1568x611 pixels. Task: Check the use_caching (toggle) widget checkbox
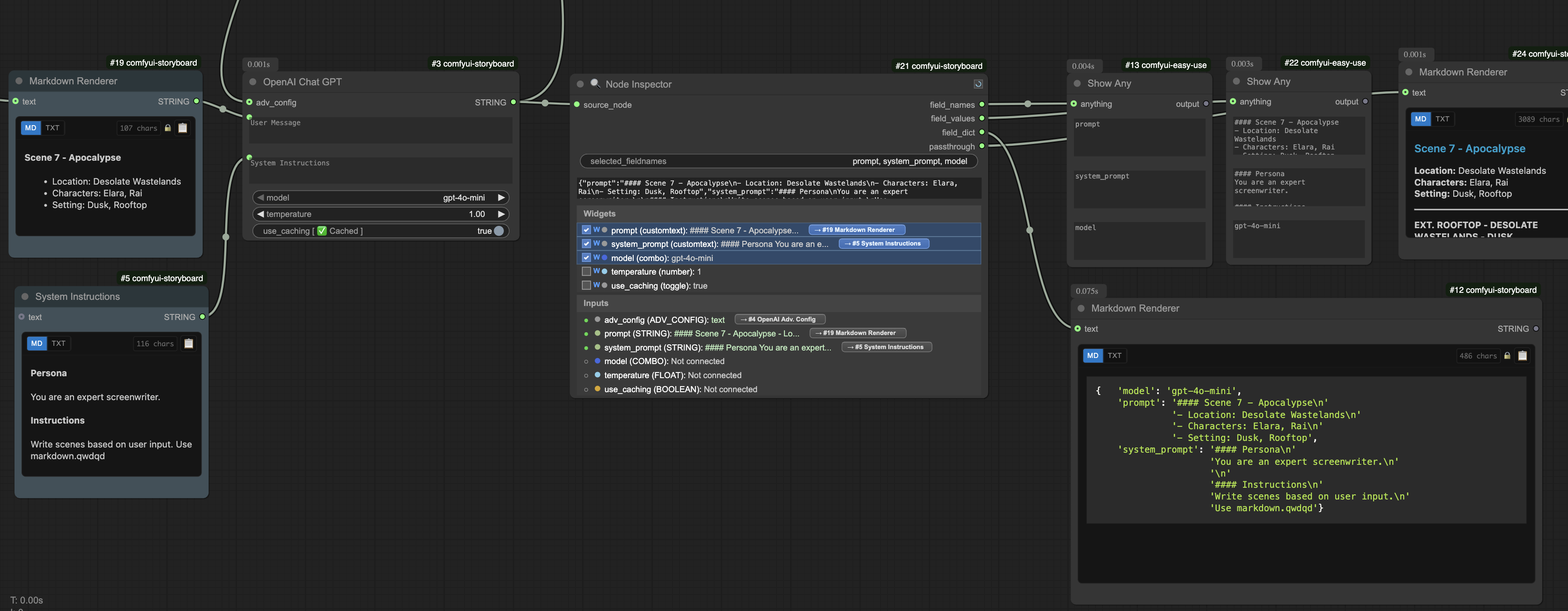tap(586, 285)
